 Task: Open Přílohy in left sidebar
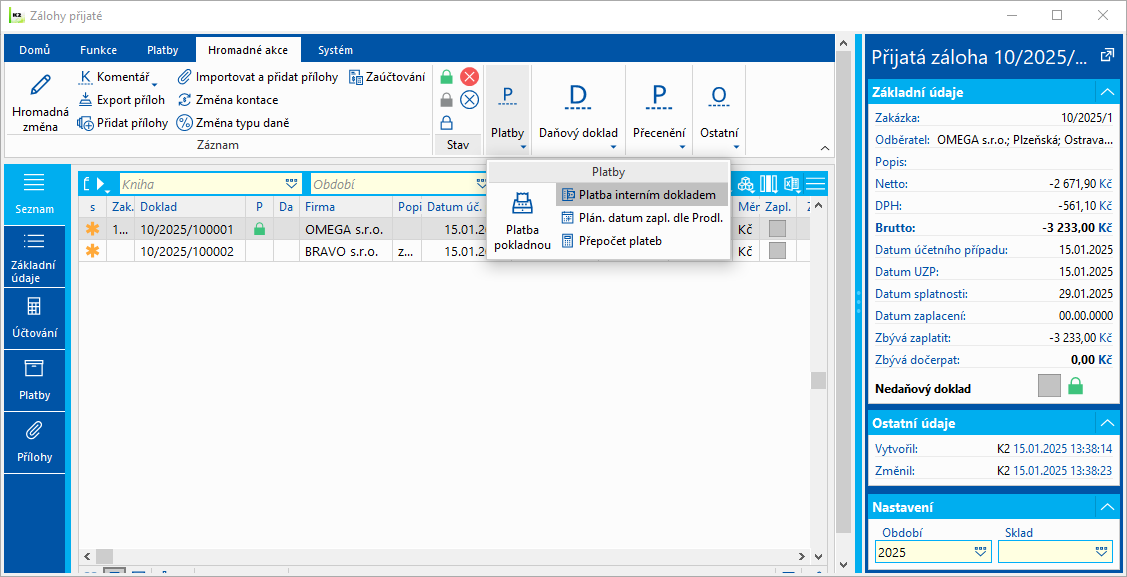click(x=34, y=443)
